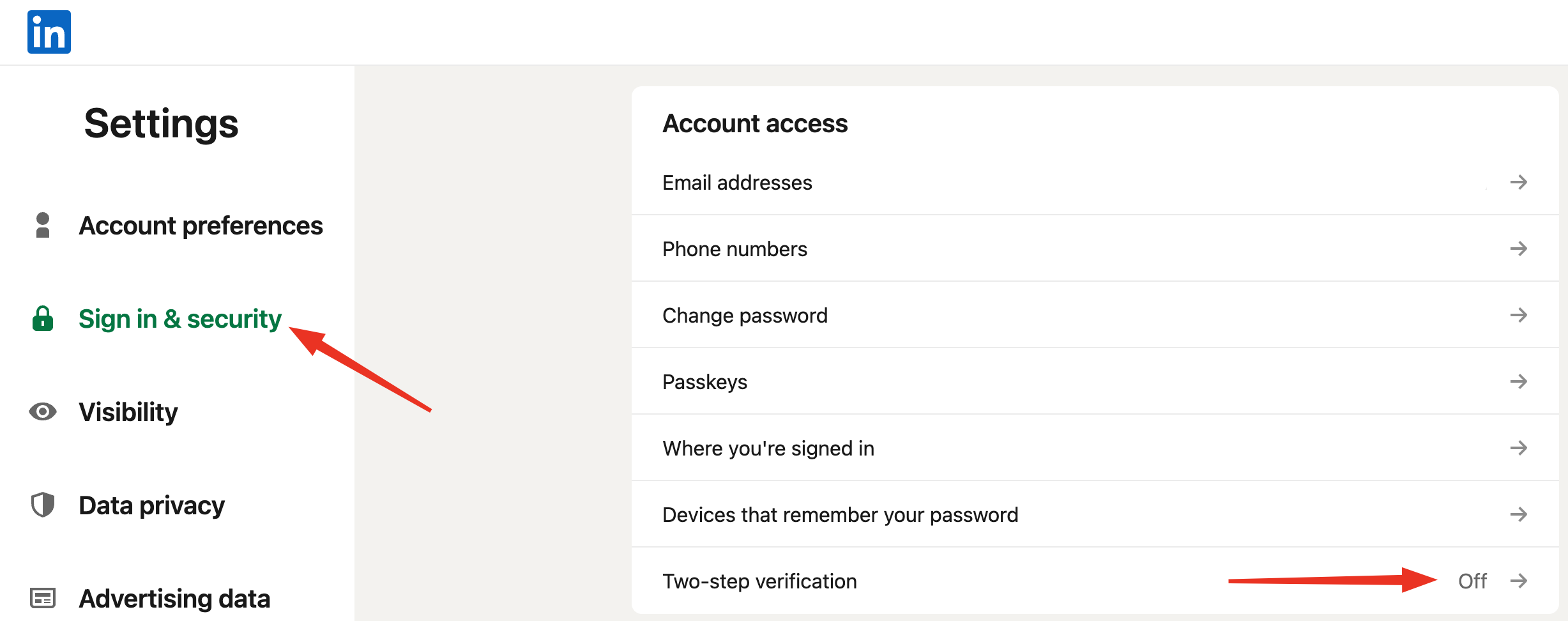Image resolution: width=1568 pixels, height=621 pixels.
Task: Open Data privacy section
Action: pos(151,505)
